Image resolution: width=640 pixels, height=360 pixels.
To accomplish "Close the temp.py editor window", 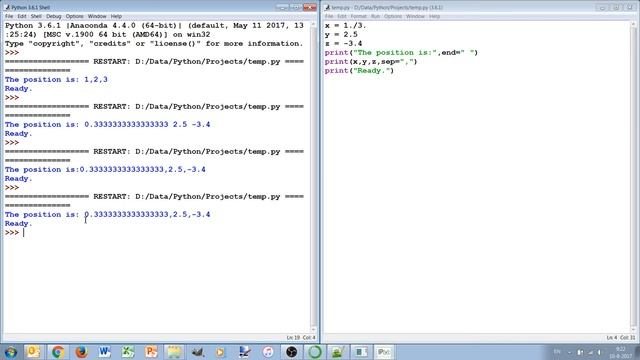I will coord(630,7).
